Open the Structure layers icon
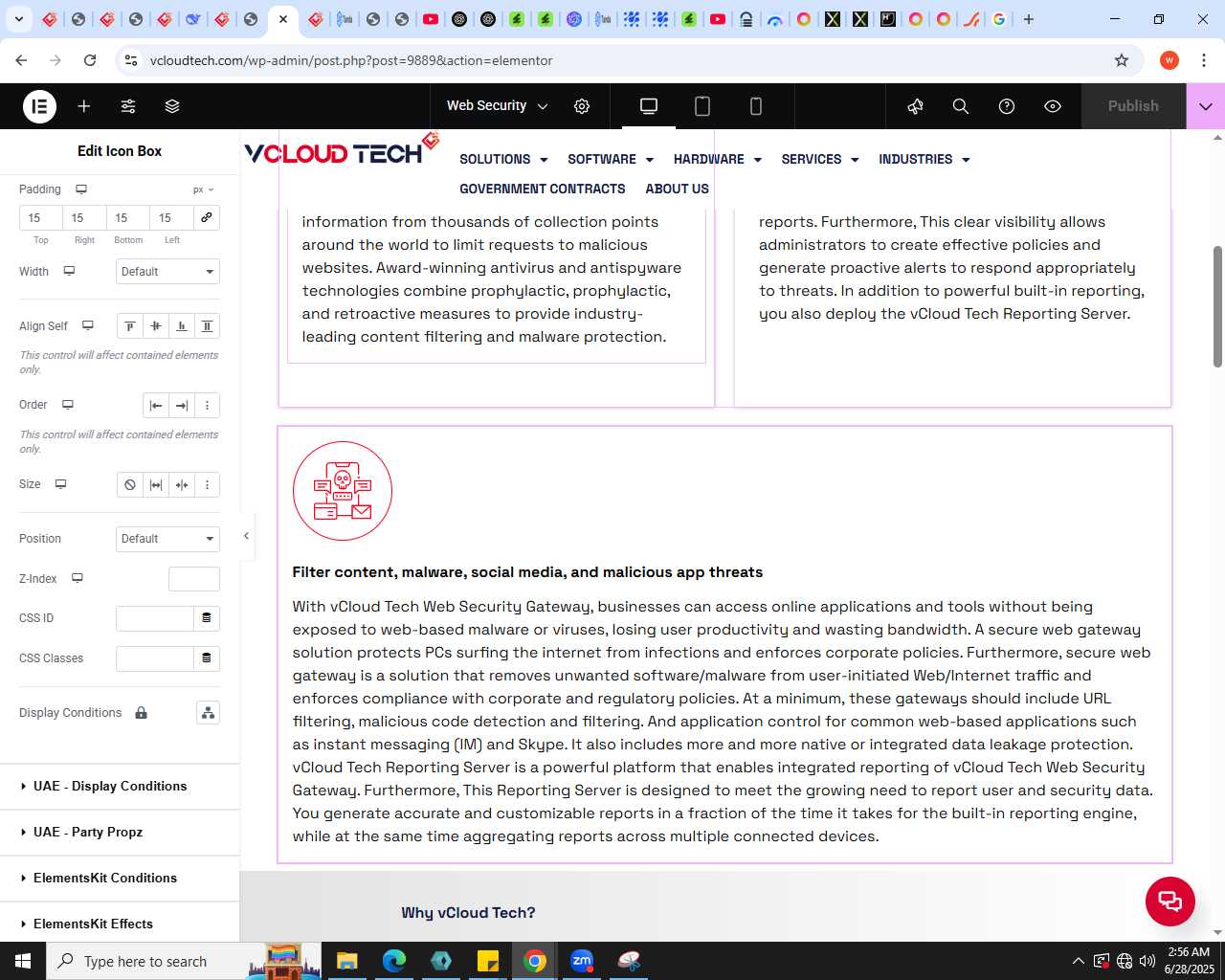Viewport: 1225px width, 980px height. click(x=172, y=106)
